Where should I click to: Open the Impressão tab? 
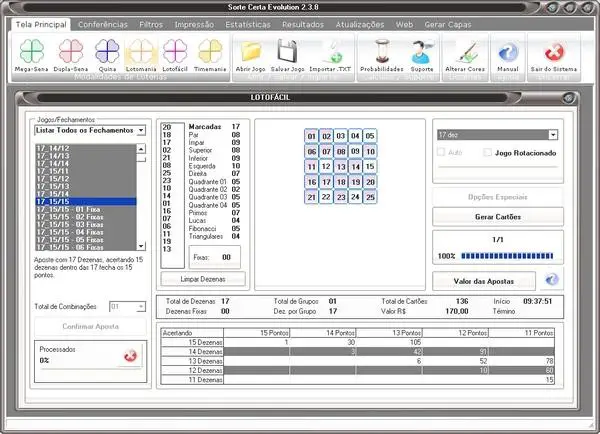(194, 25)
